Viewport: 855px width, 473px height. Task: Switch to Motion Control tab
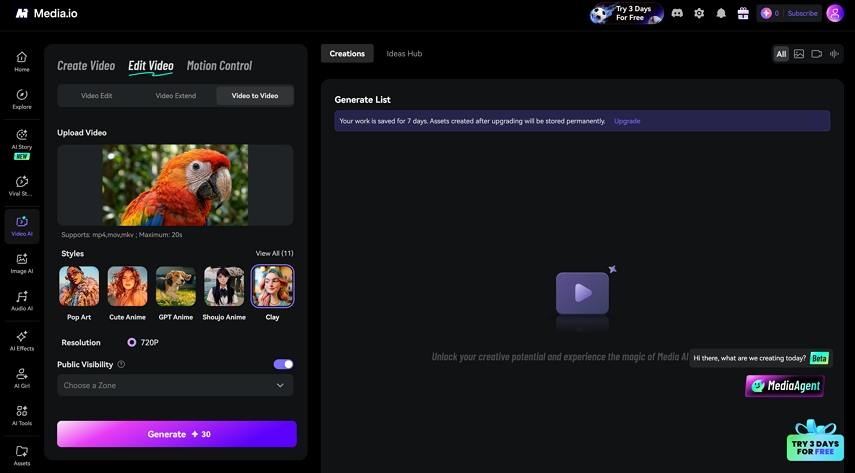click(x=219, y=65)
